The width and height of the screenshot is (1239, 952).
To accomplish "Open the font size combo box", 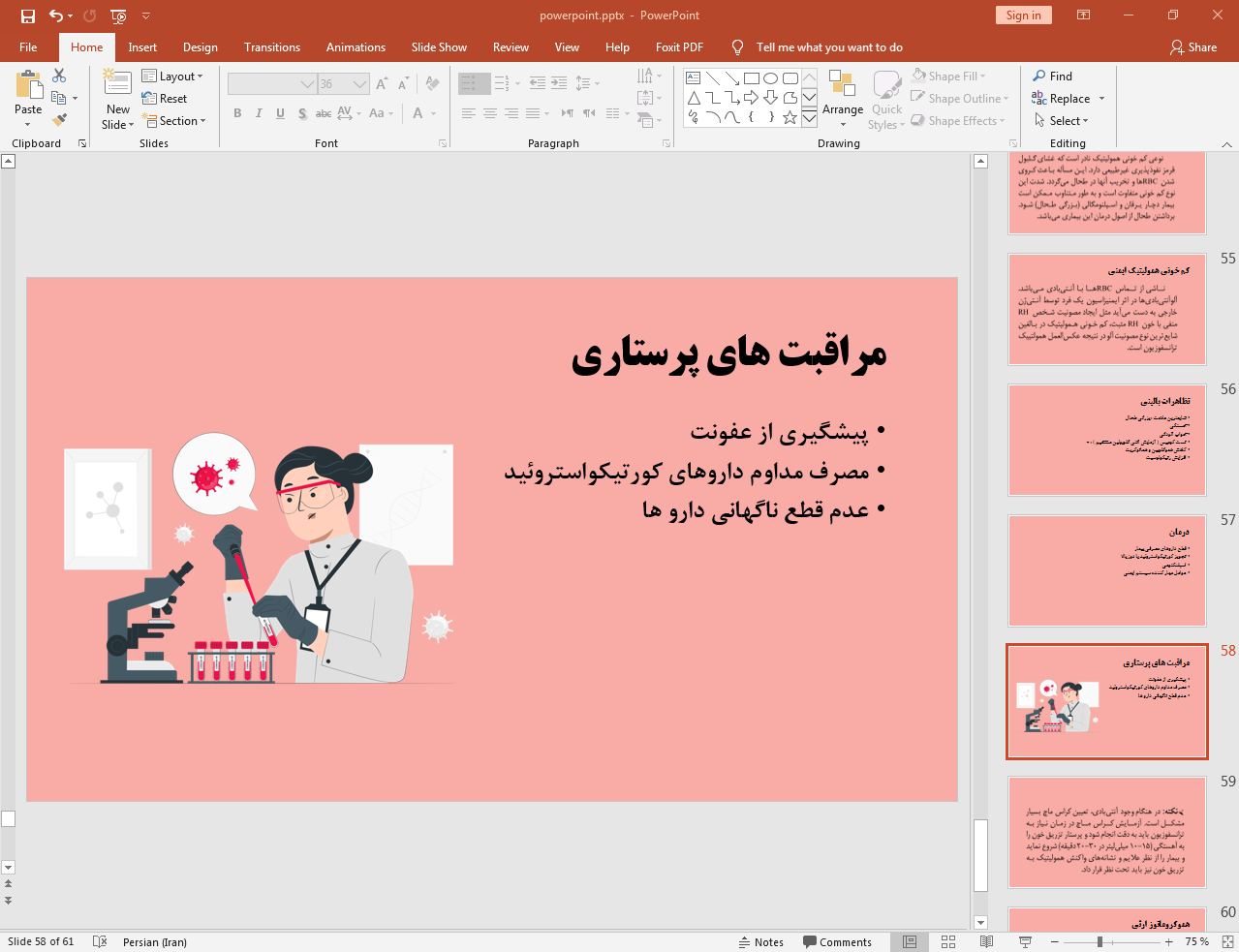I will [x=343, y=84].
